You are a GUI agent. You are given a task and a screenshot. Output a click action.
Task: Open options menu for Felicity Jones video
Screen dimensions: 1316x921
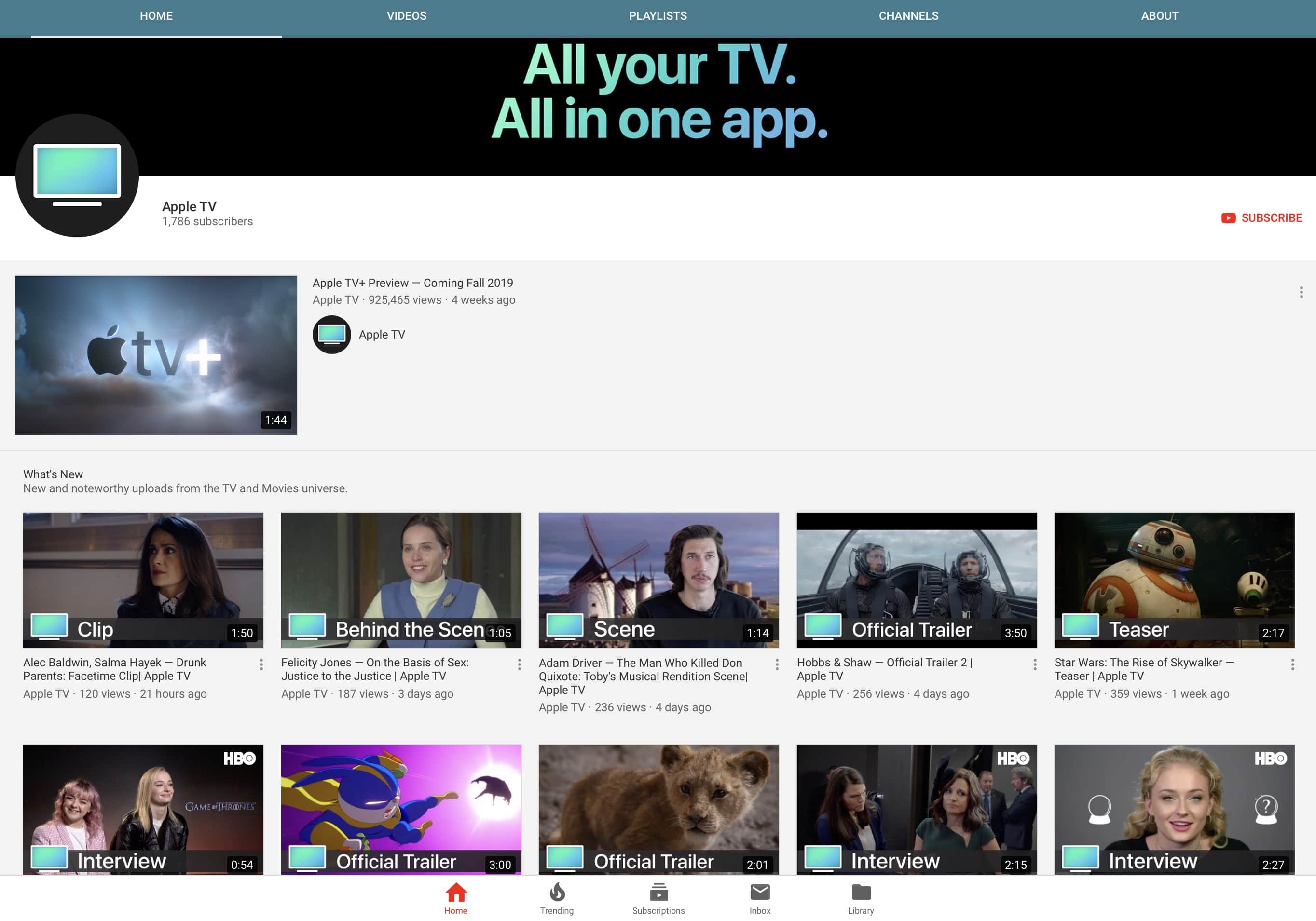click(519, 664)
